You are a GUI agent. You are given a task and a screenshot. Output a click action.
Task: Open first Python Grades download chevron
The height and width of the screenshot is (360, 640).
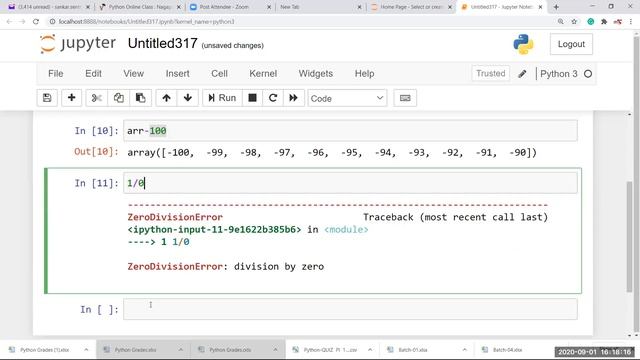[x=86, y=350]
